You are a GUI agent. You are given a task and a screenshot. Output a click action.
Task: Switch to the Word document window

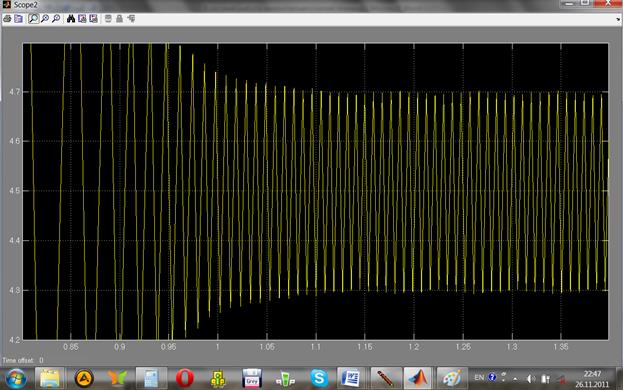351,378
